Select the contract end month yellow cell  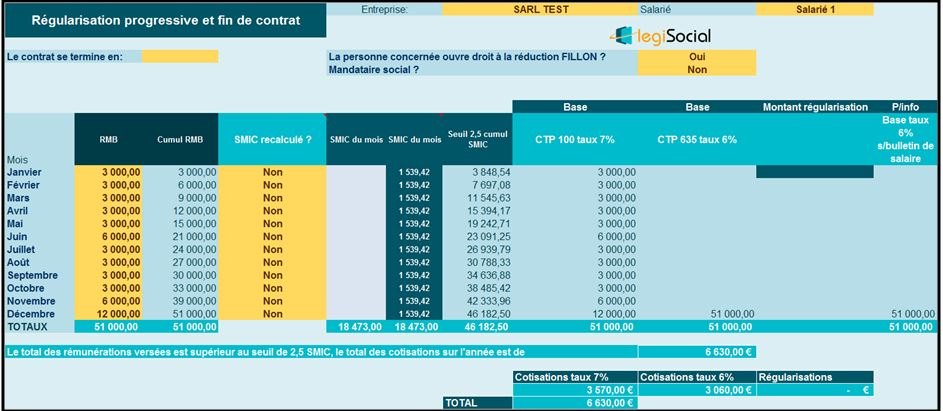click(x=180, y=57)
